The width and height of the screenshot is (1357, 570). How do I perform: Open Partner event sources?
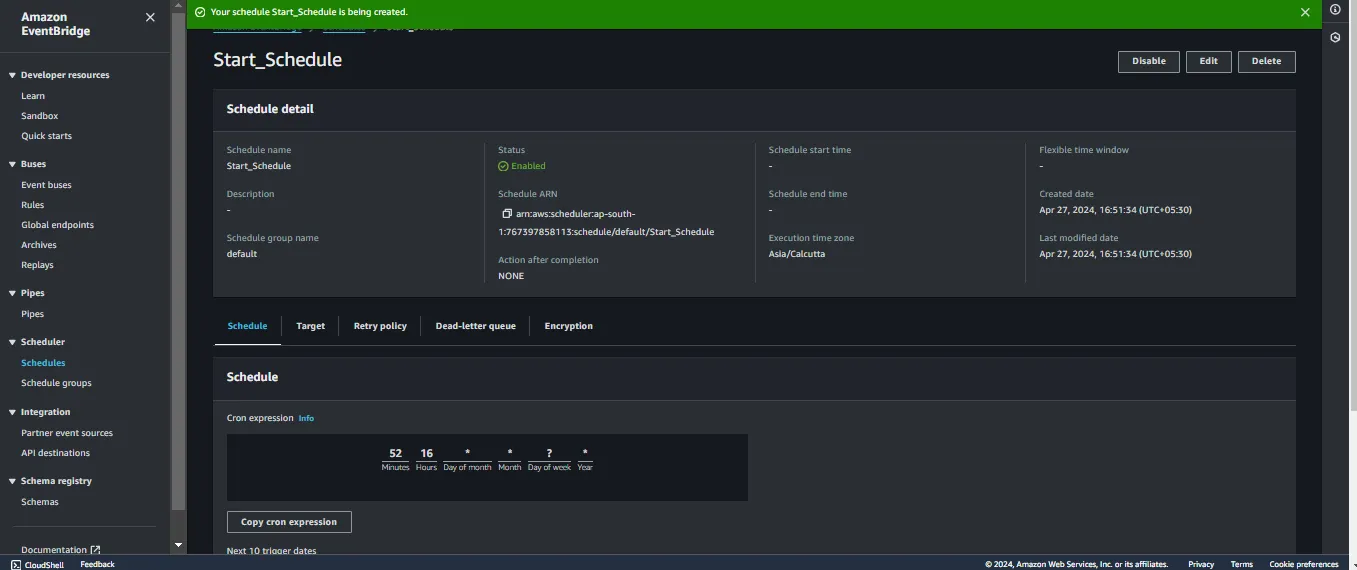[x=67, y=433]
